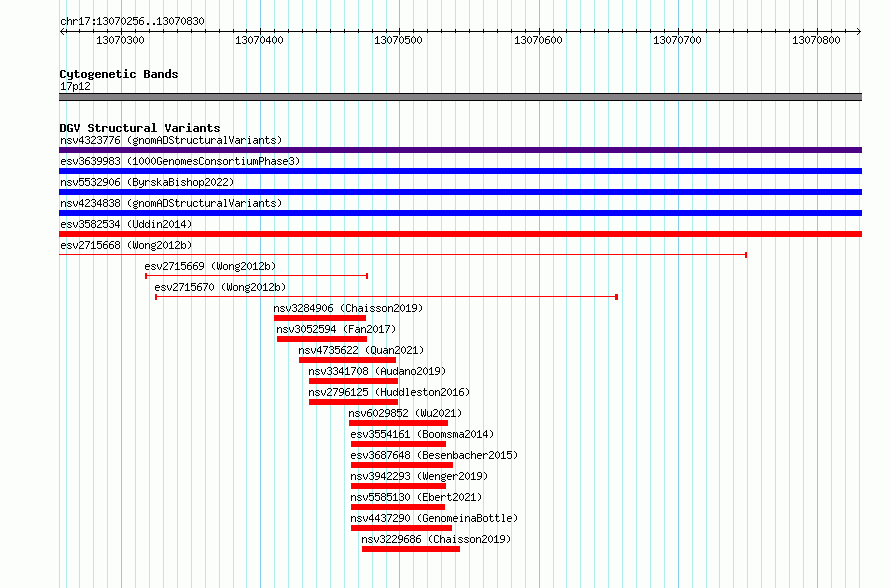Select nsv3942293 Wenger2019 label
Image resolution: width=890 pixels, height=588 pixels.
(419, 476)
